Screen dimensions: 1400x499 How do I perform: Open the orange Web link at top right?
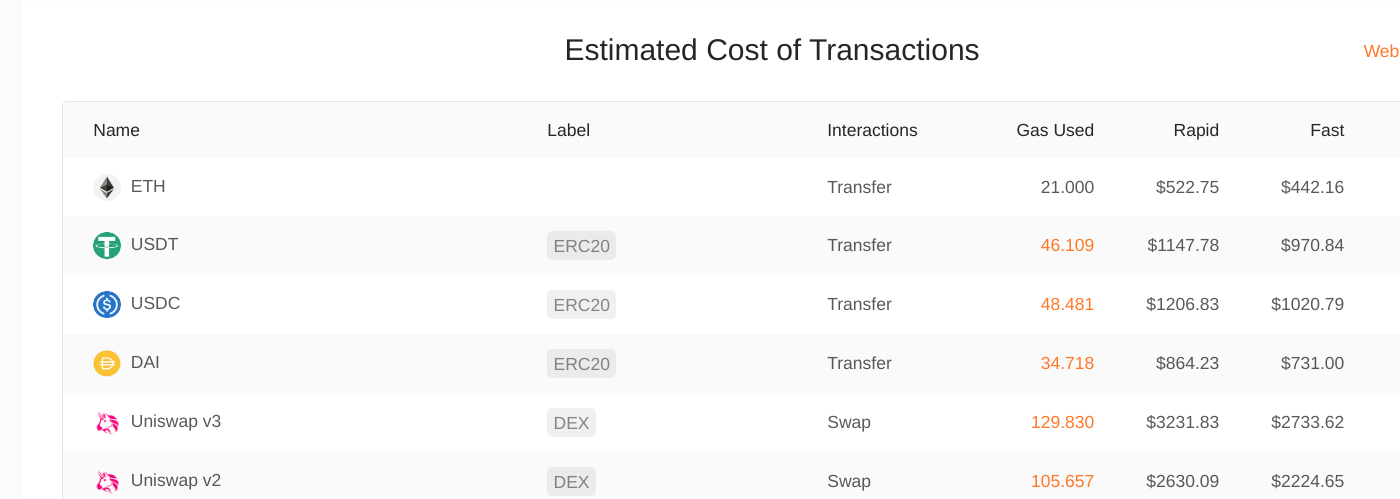coord(1381,51)
